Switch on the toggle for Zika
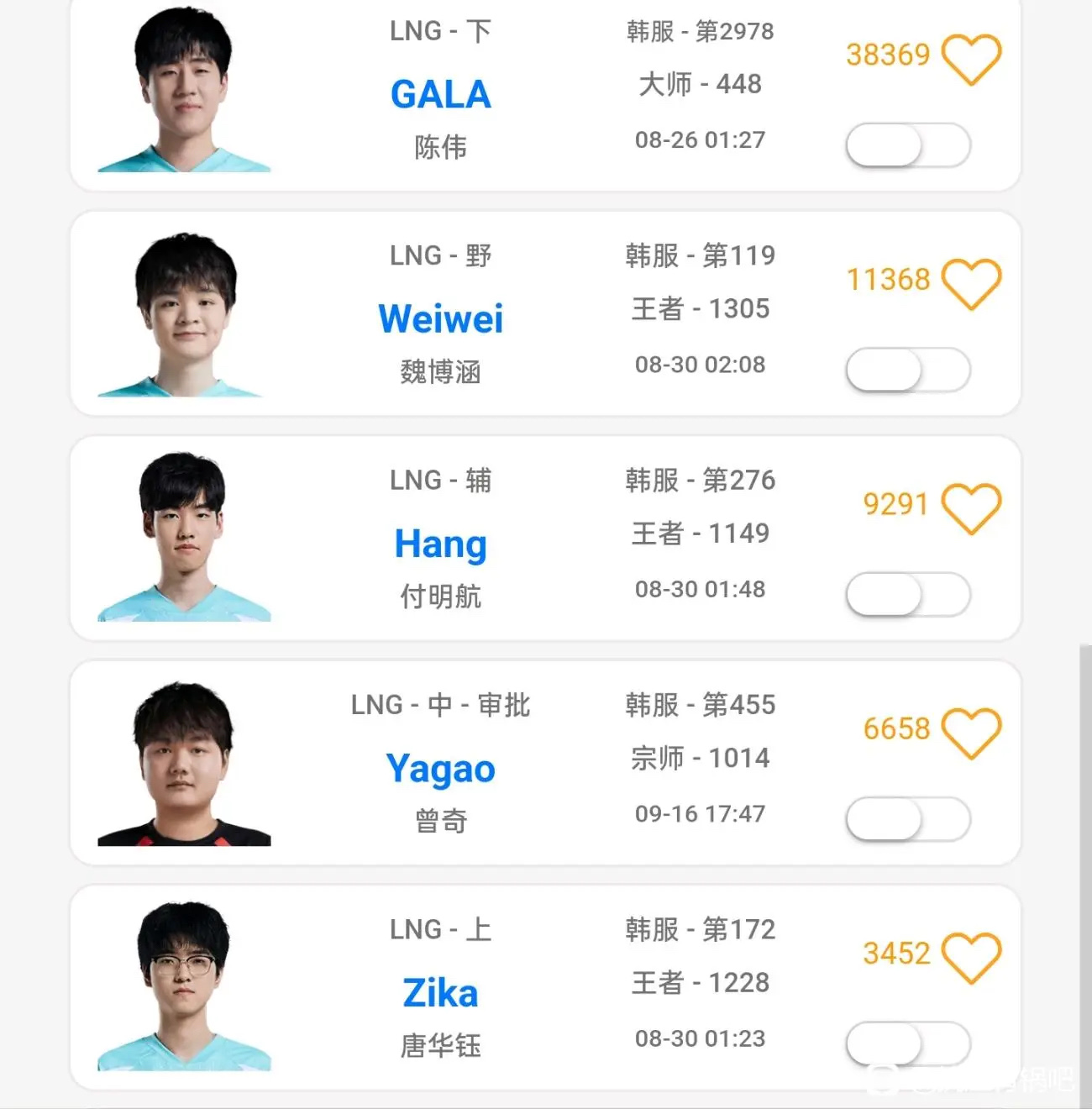Viewport: 1092px width, 1109px height. point(908,1043)
